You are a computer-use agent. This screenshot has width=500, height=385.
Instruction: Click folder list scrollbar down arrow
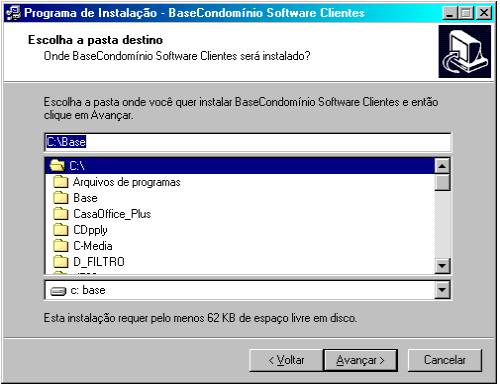[x=442, y=266]
